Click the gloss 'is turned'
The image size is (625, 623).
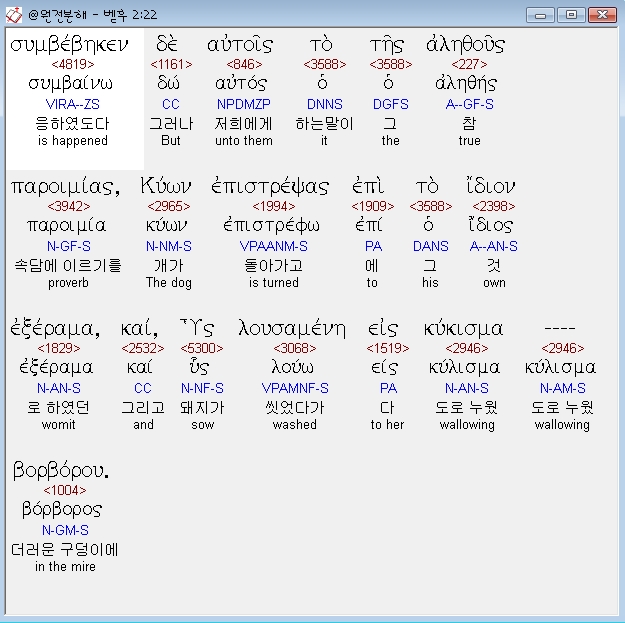pyautogui.click(x=273, y=283)
